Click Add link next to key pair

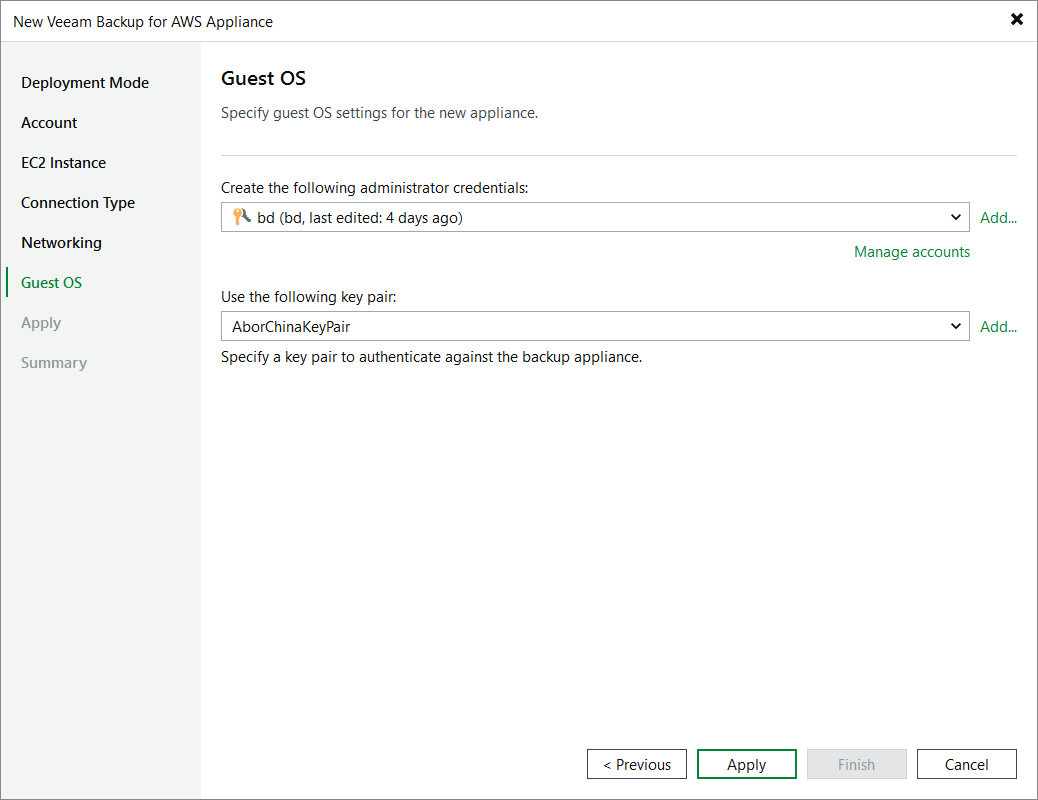[x=998, y=326]
